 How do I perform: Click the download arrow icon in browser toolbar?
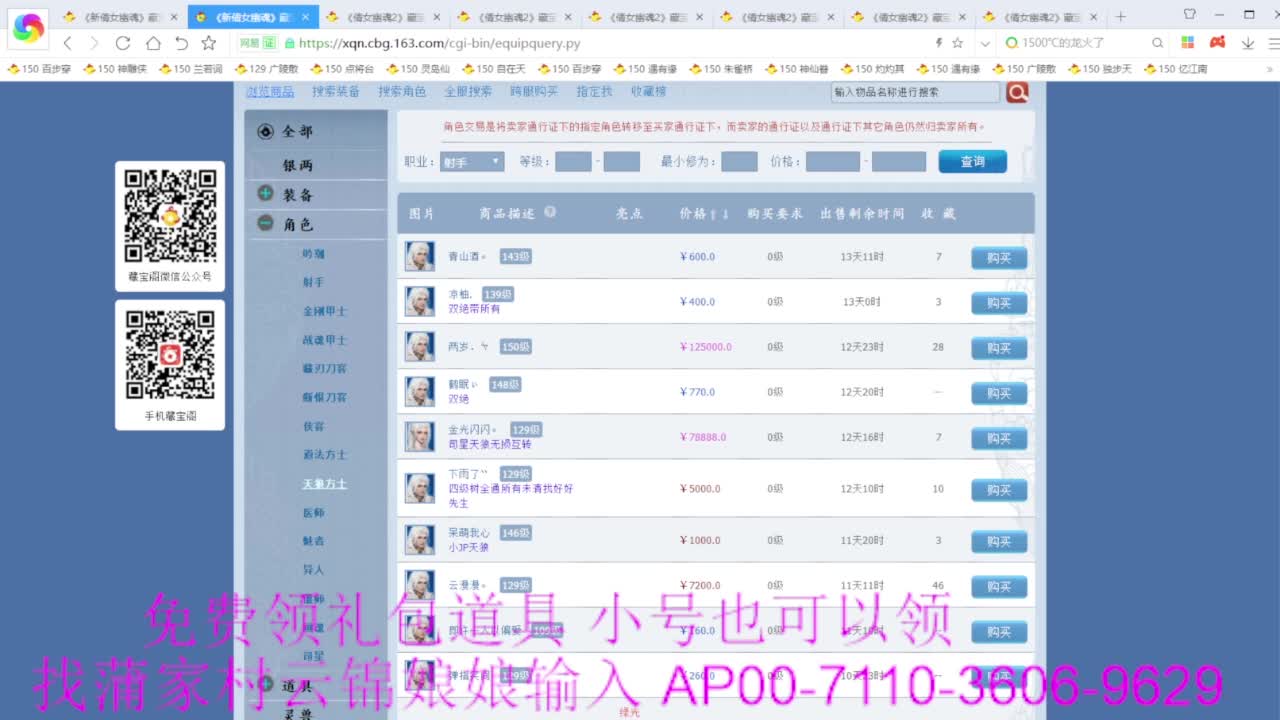[1248, 42]
